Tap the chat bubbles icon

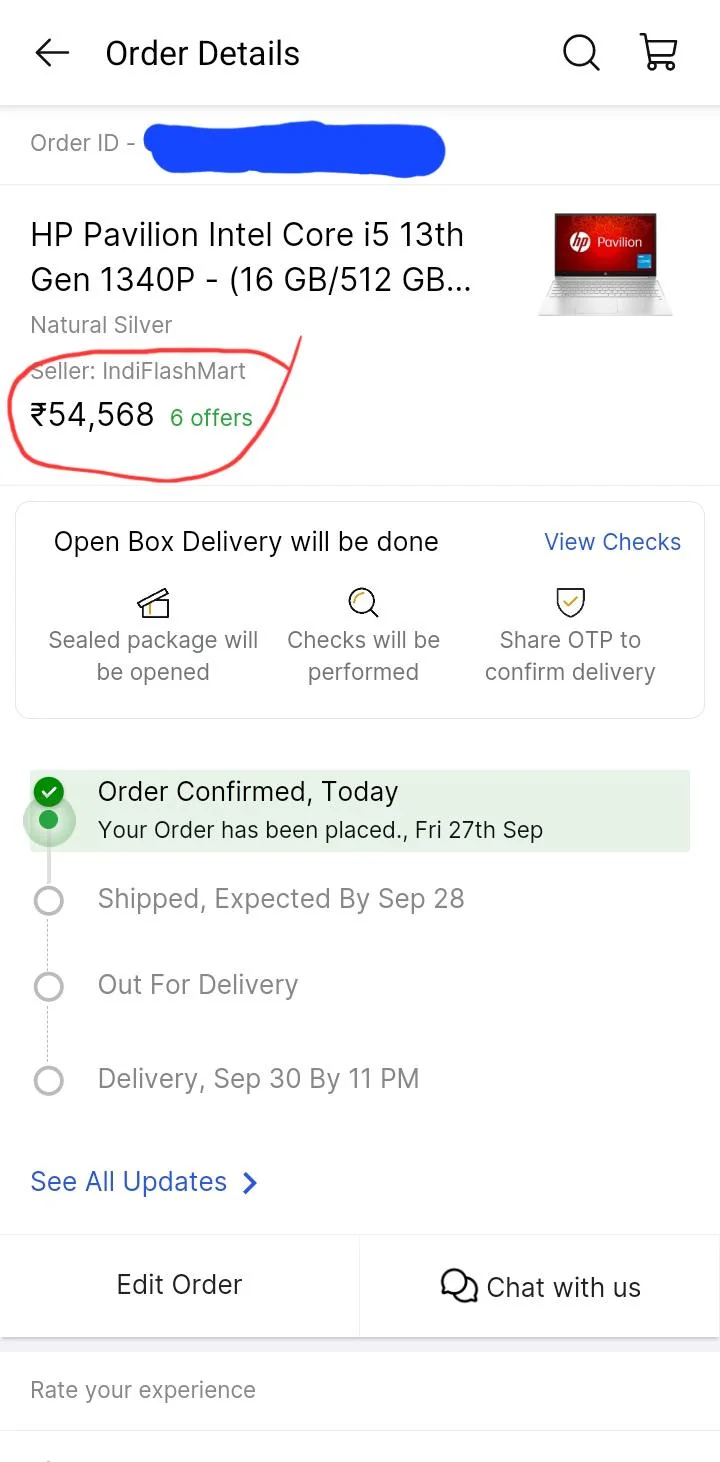[459, 1286]
